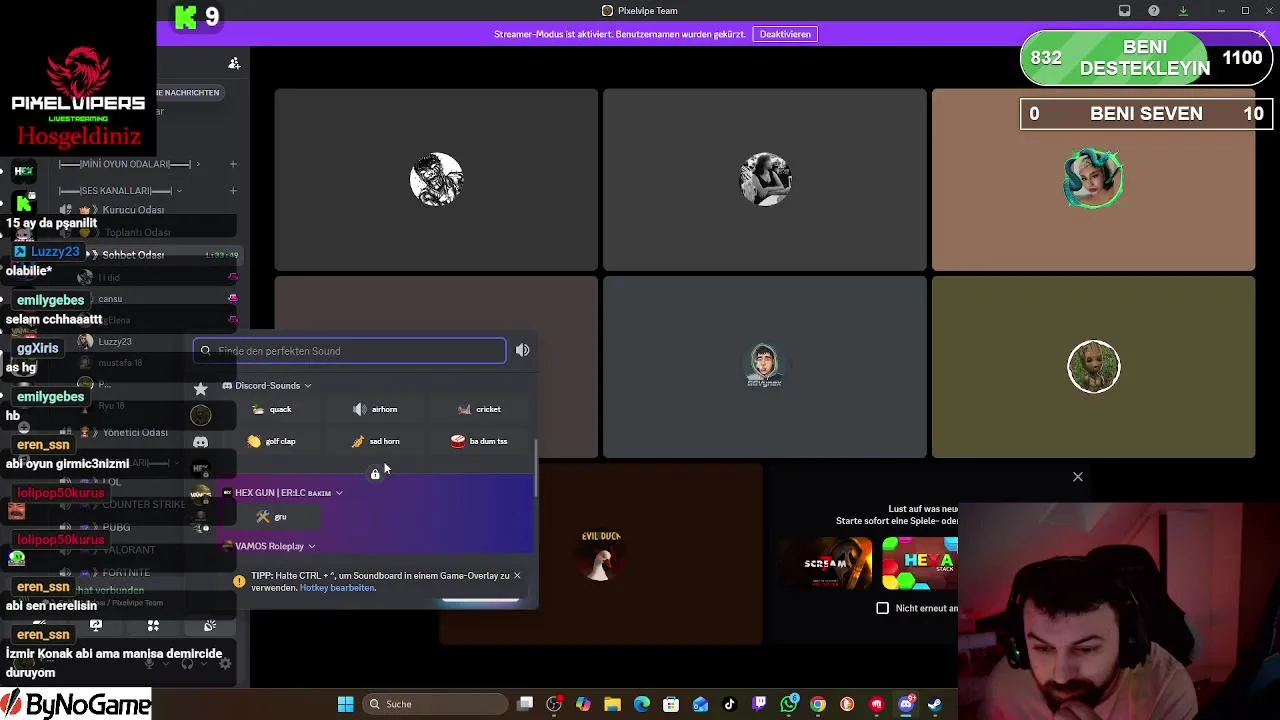Join the COUNTER STRIKE voice channel
The image size is (1280, 720).
[143, 504]
